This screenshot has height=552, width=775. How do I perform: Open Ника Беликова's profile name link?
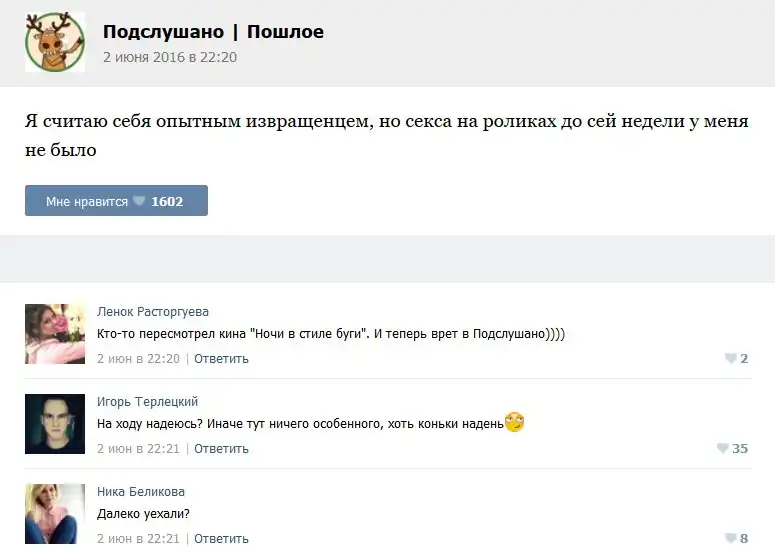point(141,492)
